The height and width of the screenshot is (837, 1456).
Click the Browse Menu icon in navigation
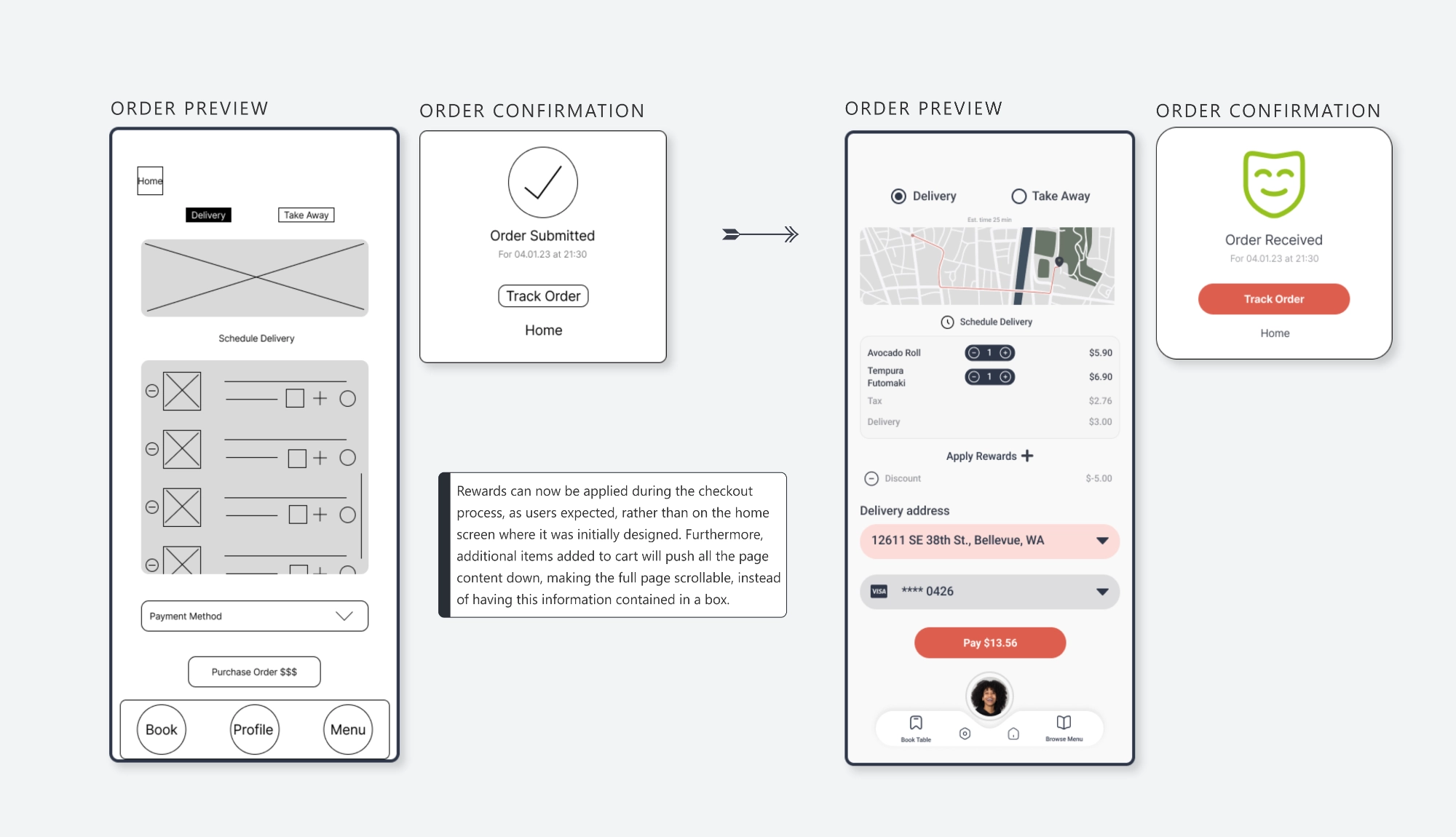tap(1063, 727)
